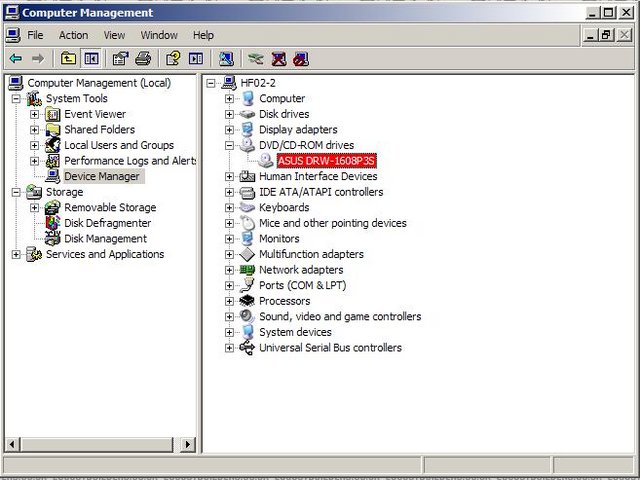Click the console icon left of File menu

[13, 35]
